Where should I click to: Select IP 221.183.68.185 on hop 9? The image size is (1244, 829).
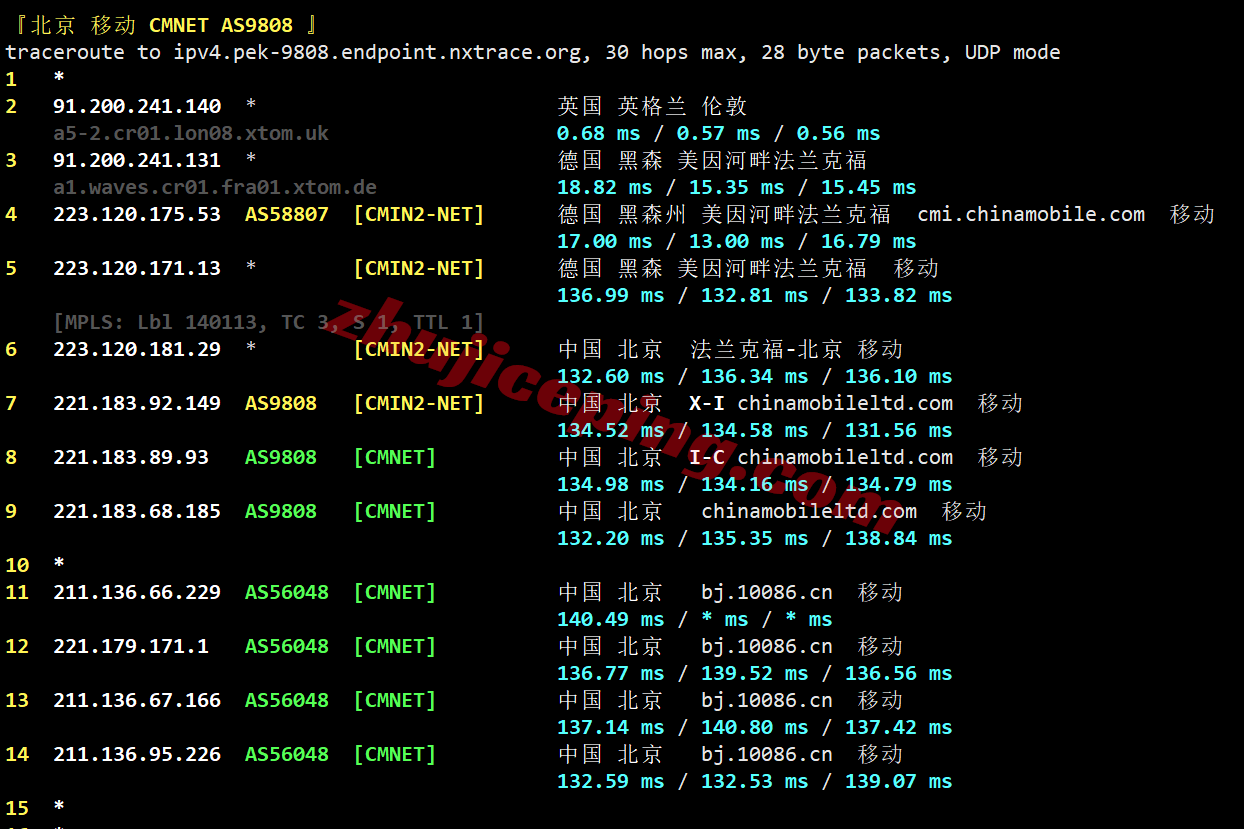click(137, 511)
